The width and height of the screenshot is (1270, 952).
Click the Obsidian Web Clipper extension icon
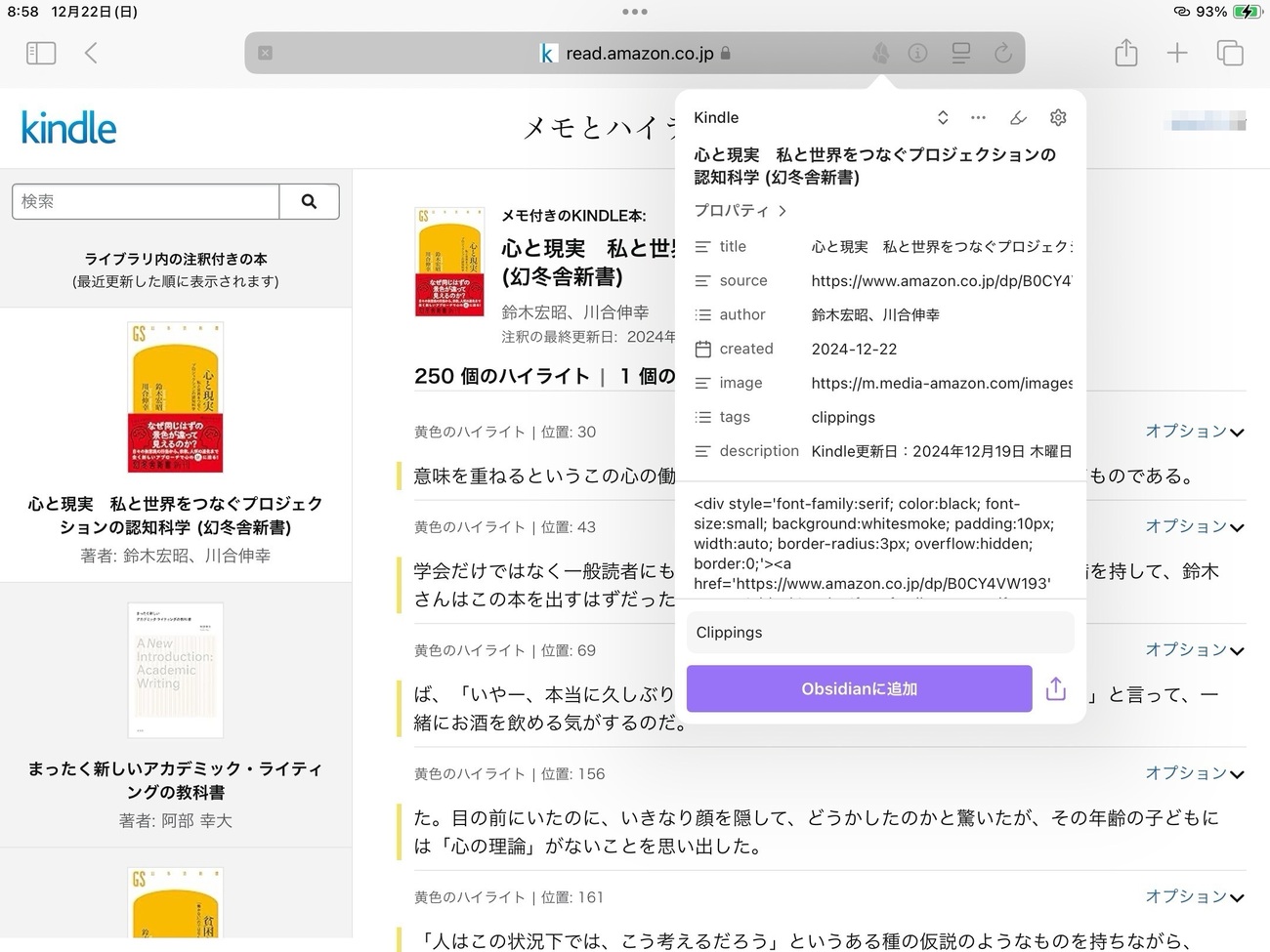tap(880, 53)
